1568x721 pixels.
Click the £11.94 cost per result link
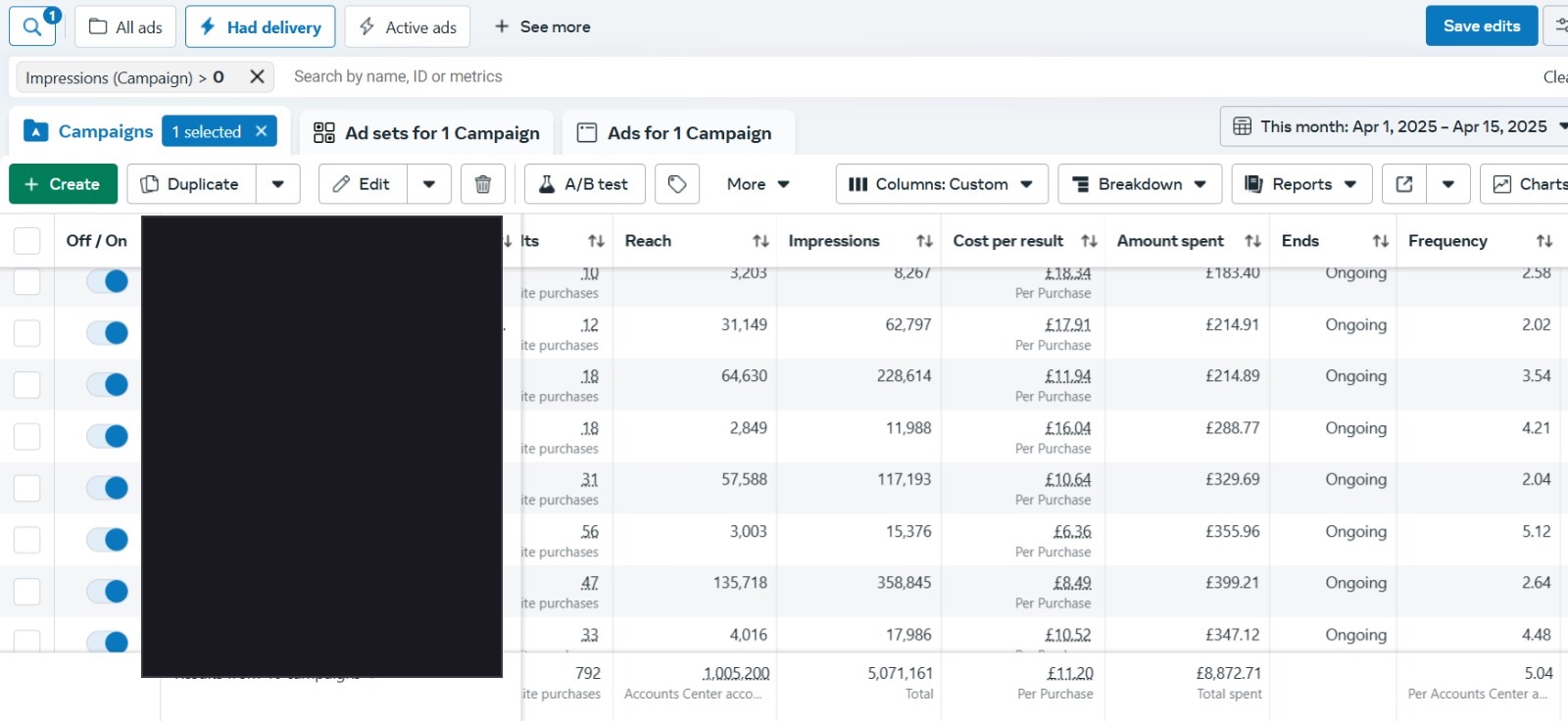1067,376
